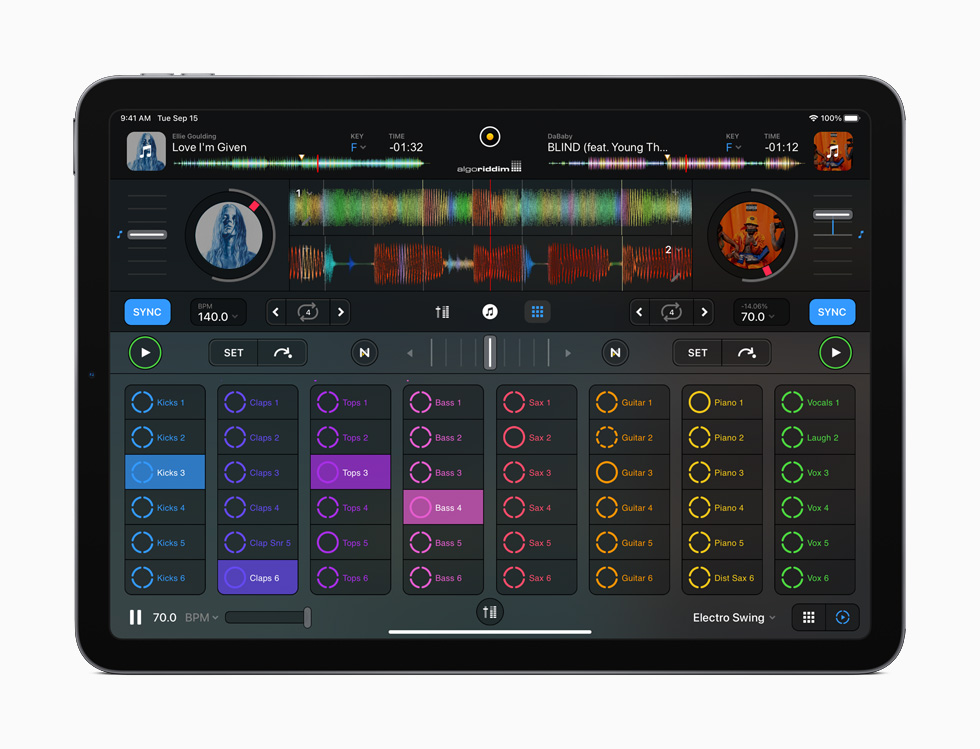Enable SYNC on the left deck
Screen dimensions: 980x749
click(147, 311)
